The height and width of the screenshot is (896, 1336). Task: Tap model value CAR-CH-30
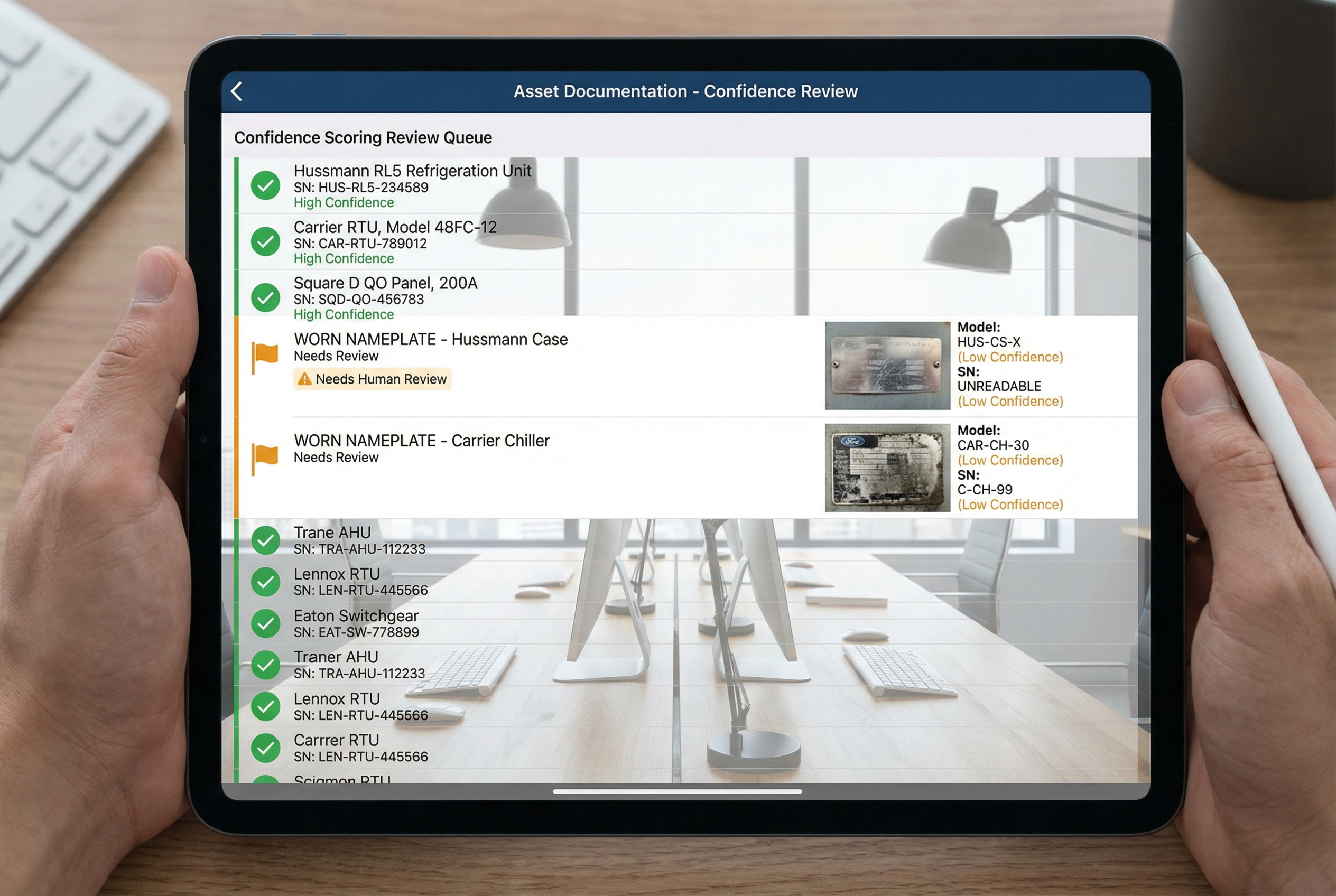click(x=993, y=445)
